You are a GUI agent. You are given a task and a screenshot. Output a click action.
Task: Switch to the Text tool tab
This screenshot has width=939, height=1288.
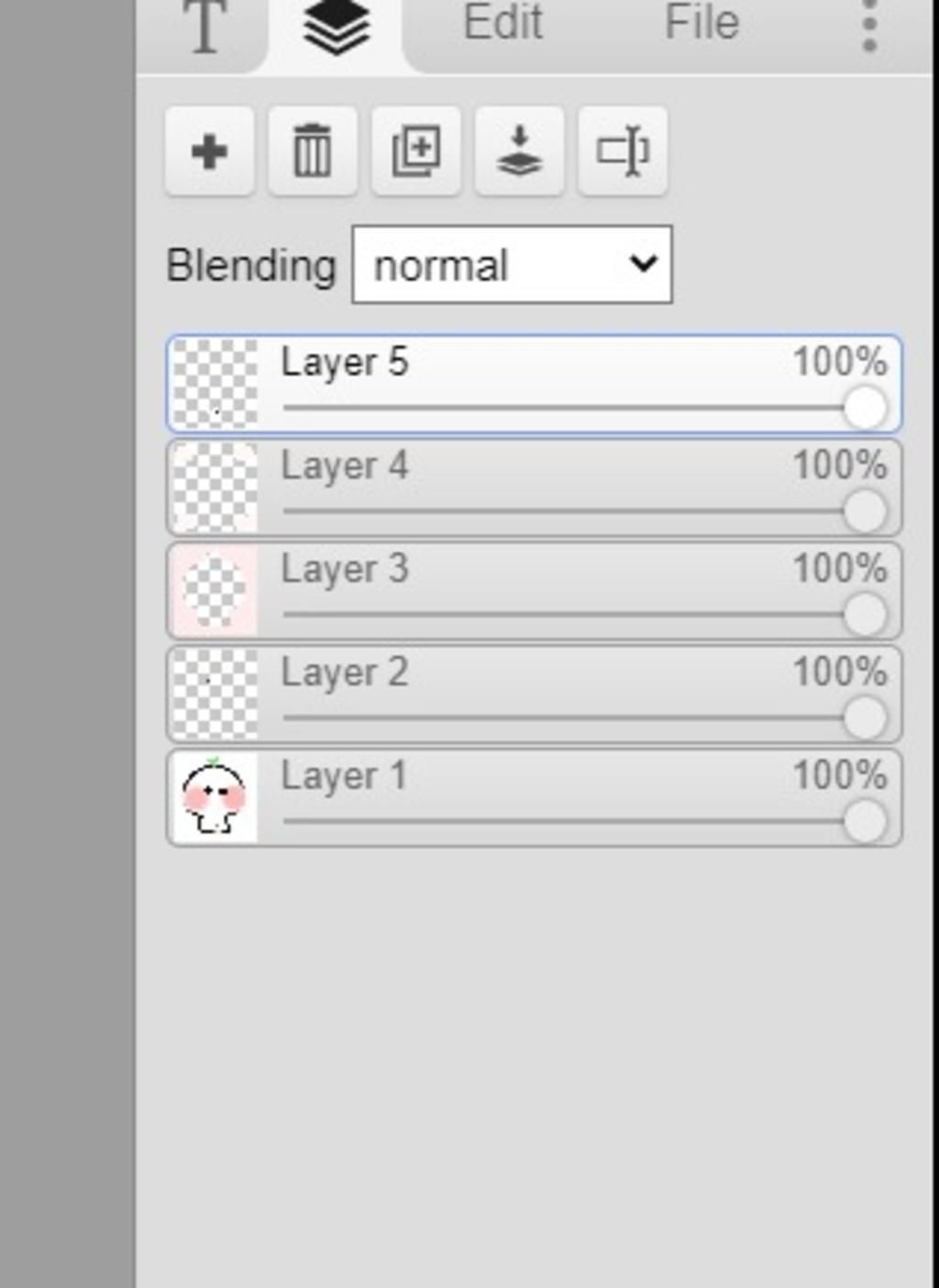coord(204,28)
